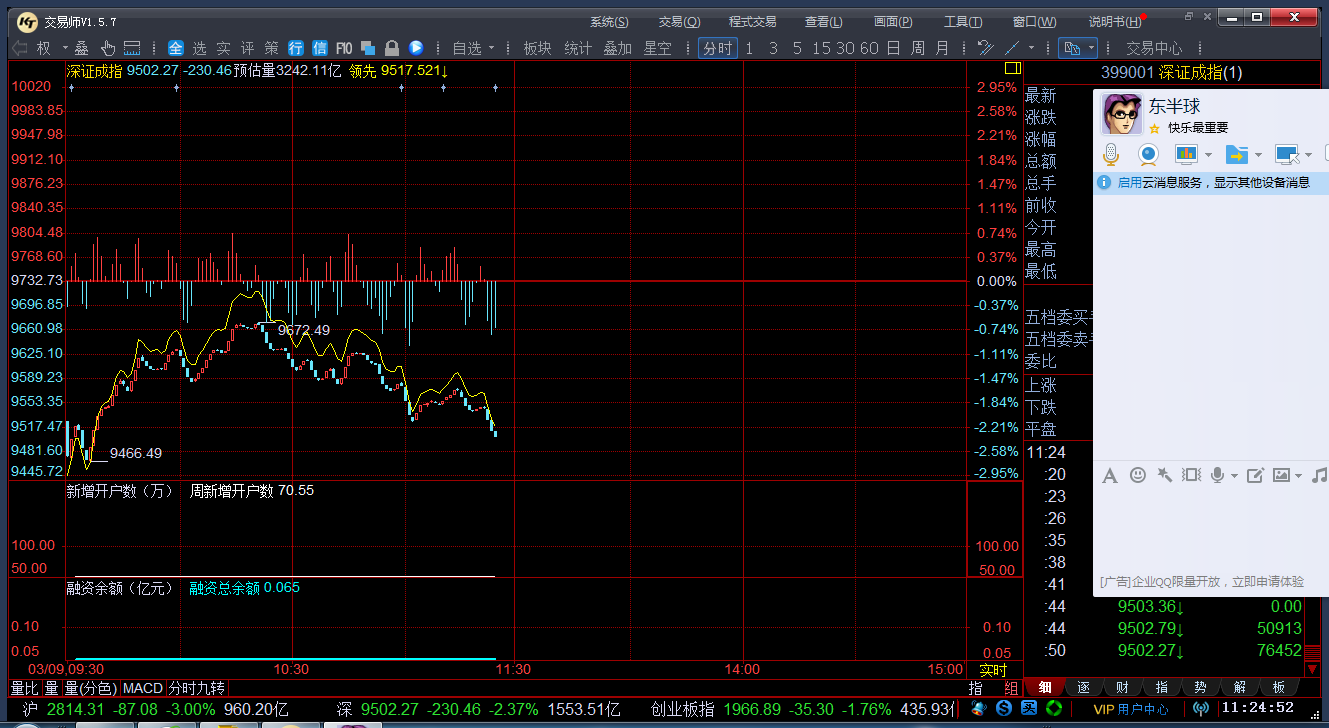Click the 交易中心 button
1329x728 pixels.
click(x=1153, y=48)
